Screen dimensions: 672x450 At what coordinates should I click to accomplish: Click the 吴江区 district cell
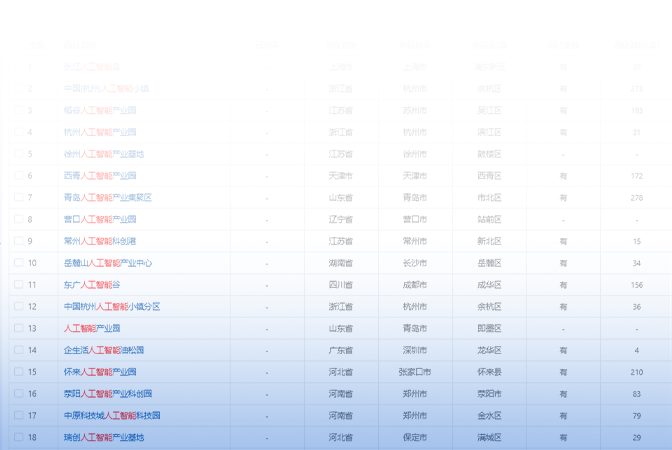point(489,111)
